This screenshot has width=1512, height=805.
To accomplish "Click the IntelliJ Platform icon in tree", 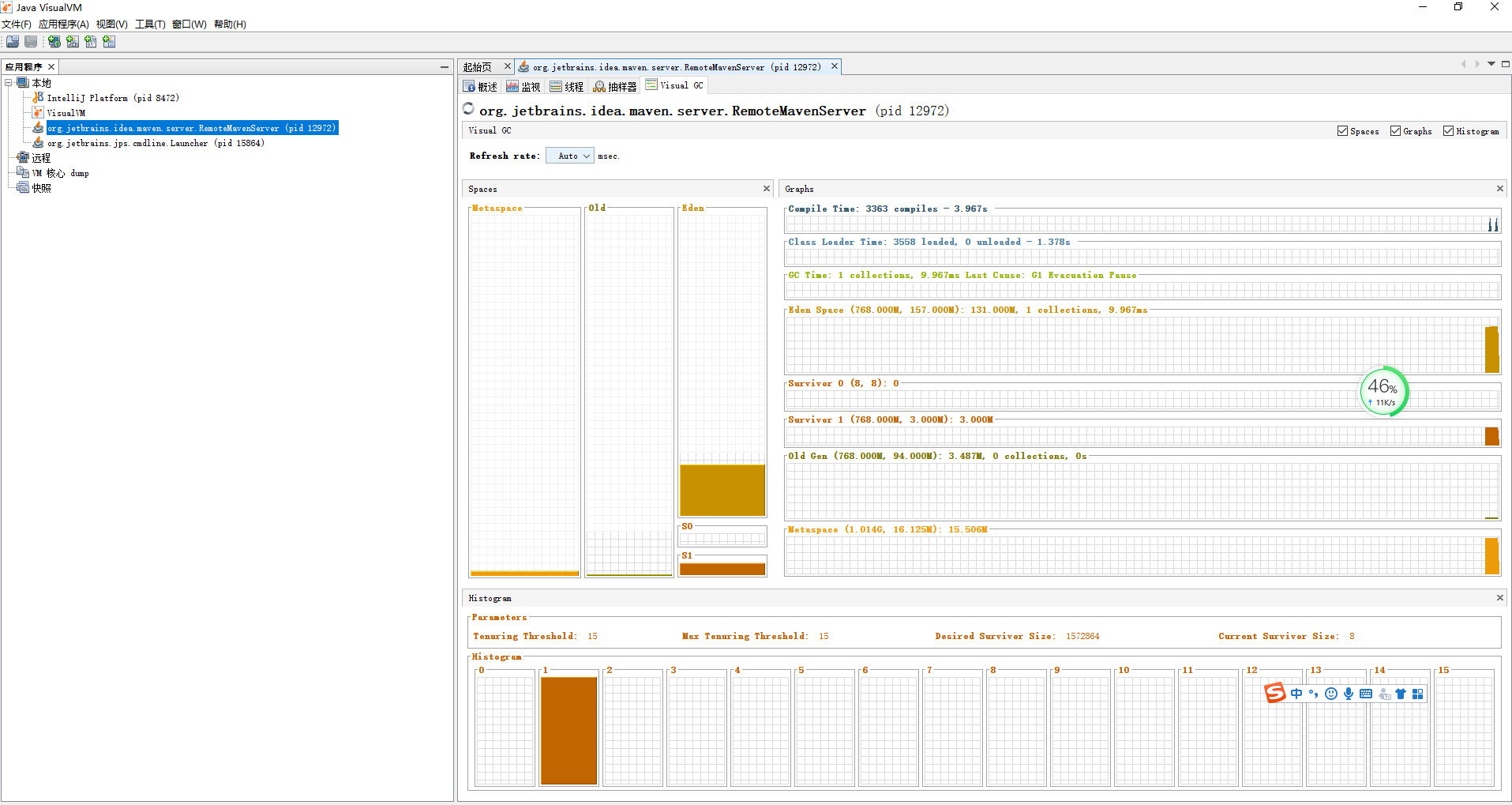I will (38, 98).
